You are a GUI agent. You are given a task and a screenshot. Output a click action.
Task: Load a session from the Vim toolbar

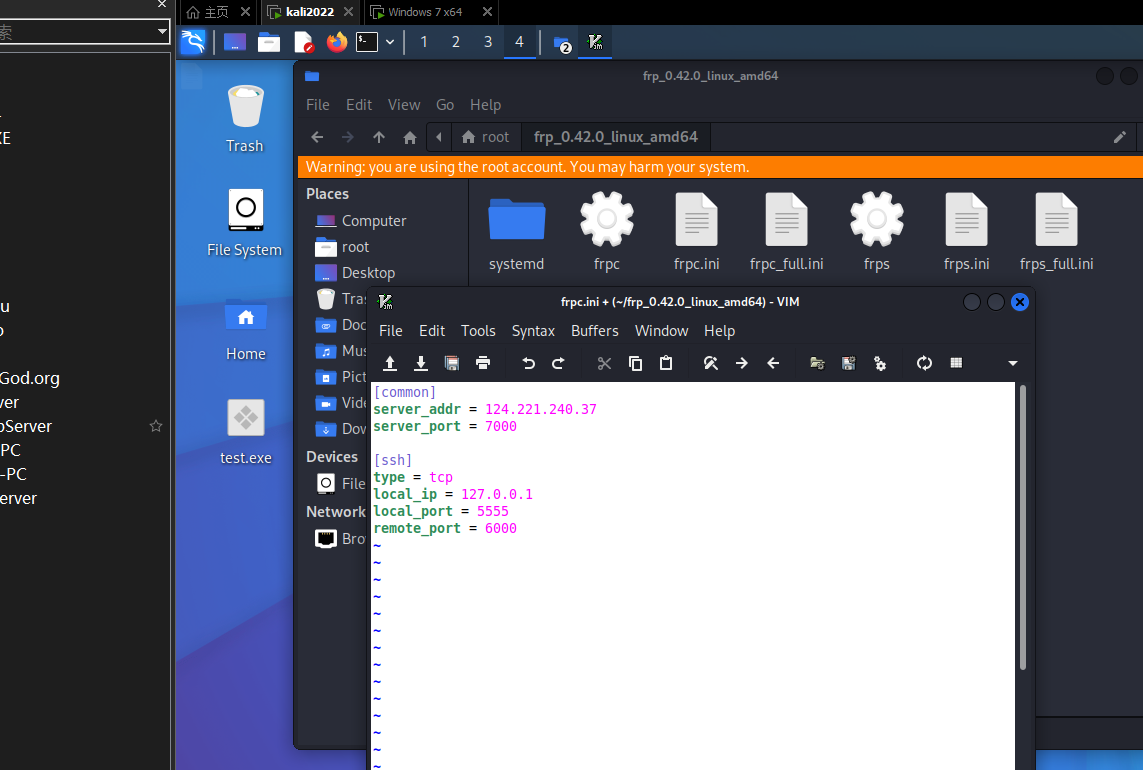pyautogui.click(x=817, y=363)
